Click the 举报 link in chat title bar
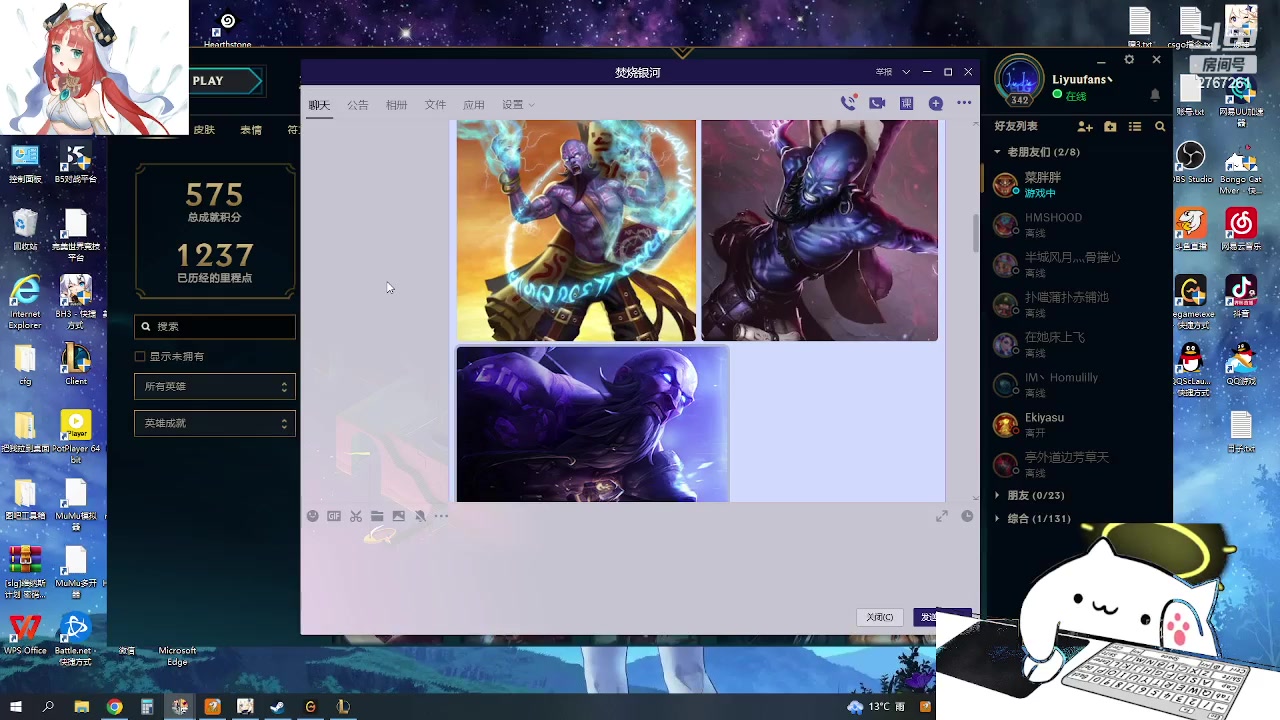The height and width of the screenshot is (720, 1280). [x=884, y=72]
